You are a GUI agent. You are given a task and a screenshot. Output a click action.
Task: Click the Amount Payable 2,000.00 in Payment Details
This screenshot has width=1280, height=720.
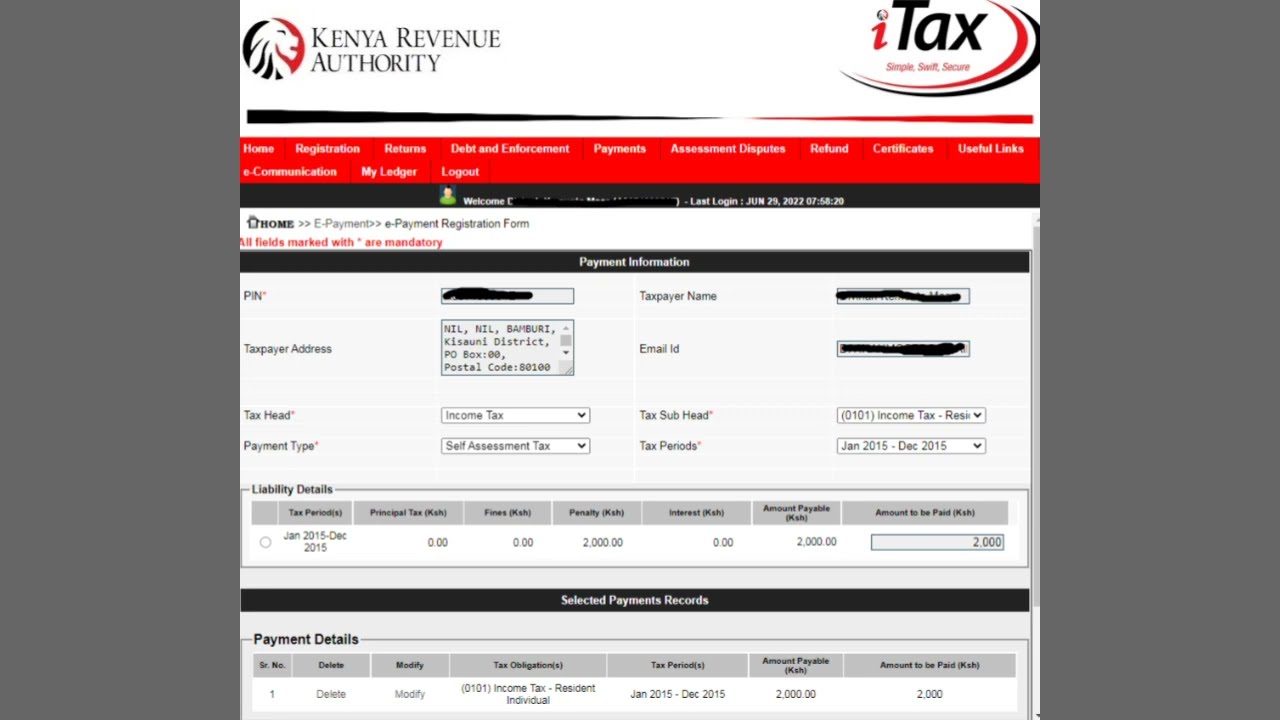pos(796,694)
